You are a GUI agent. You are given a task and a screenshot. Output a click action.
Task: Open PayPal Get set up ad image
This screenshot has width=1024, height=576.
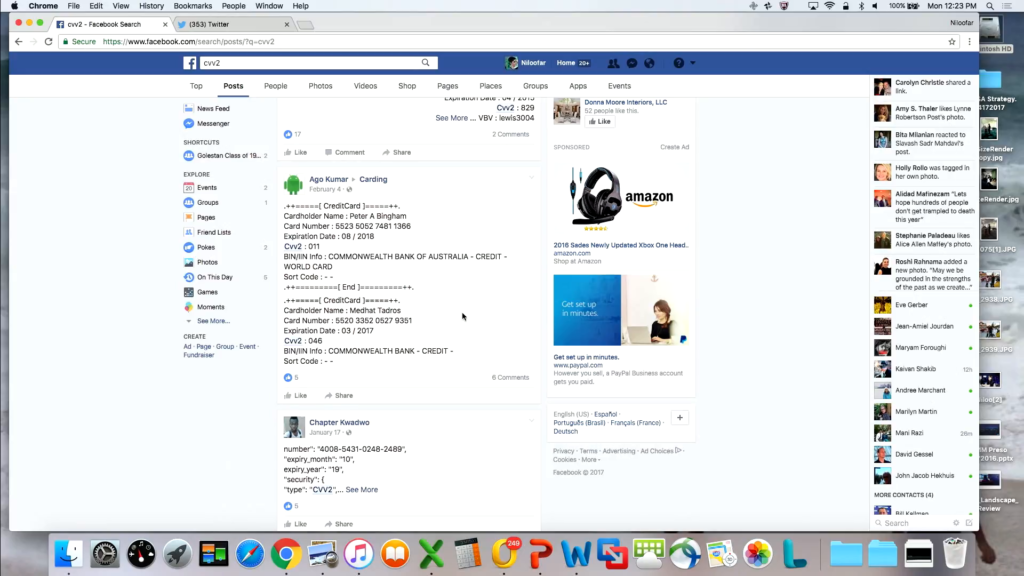point(621,310)
